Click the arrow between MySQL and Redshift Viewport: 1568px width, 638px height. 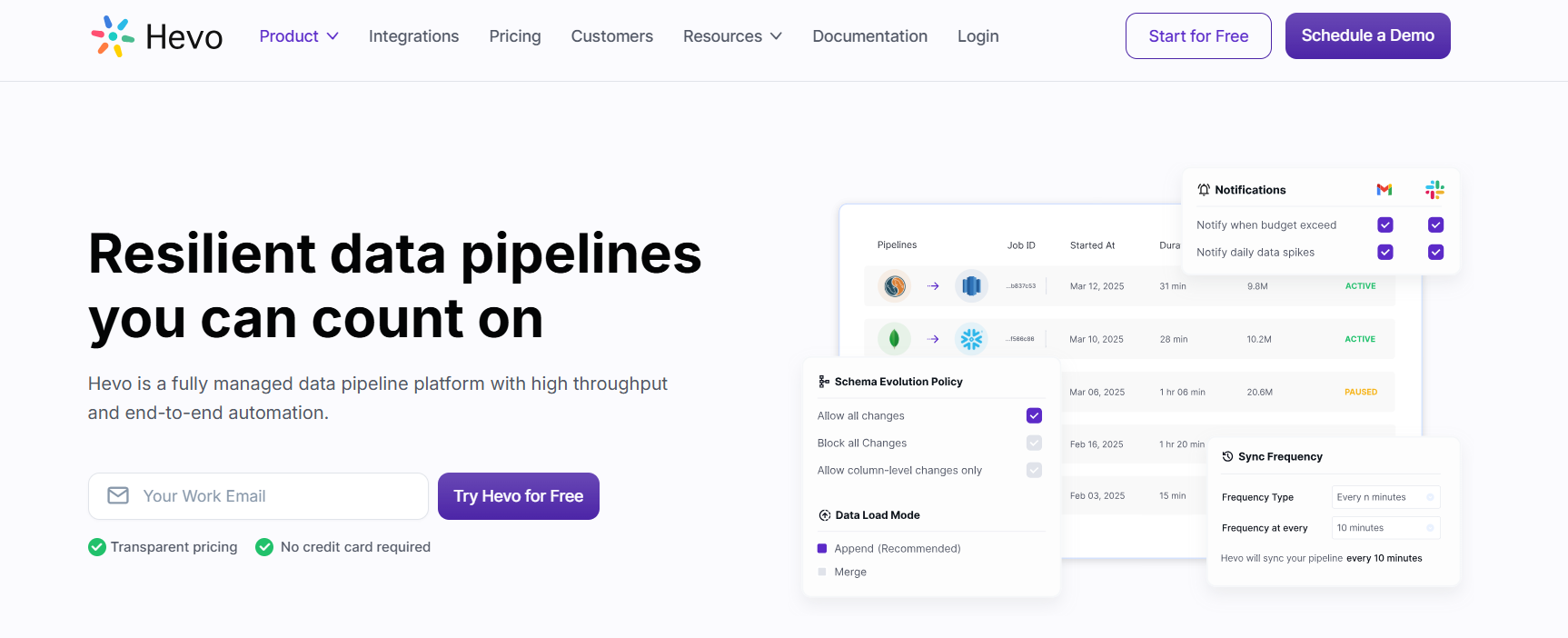click(x=933, y=286)
